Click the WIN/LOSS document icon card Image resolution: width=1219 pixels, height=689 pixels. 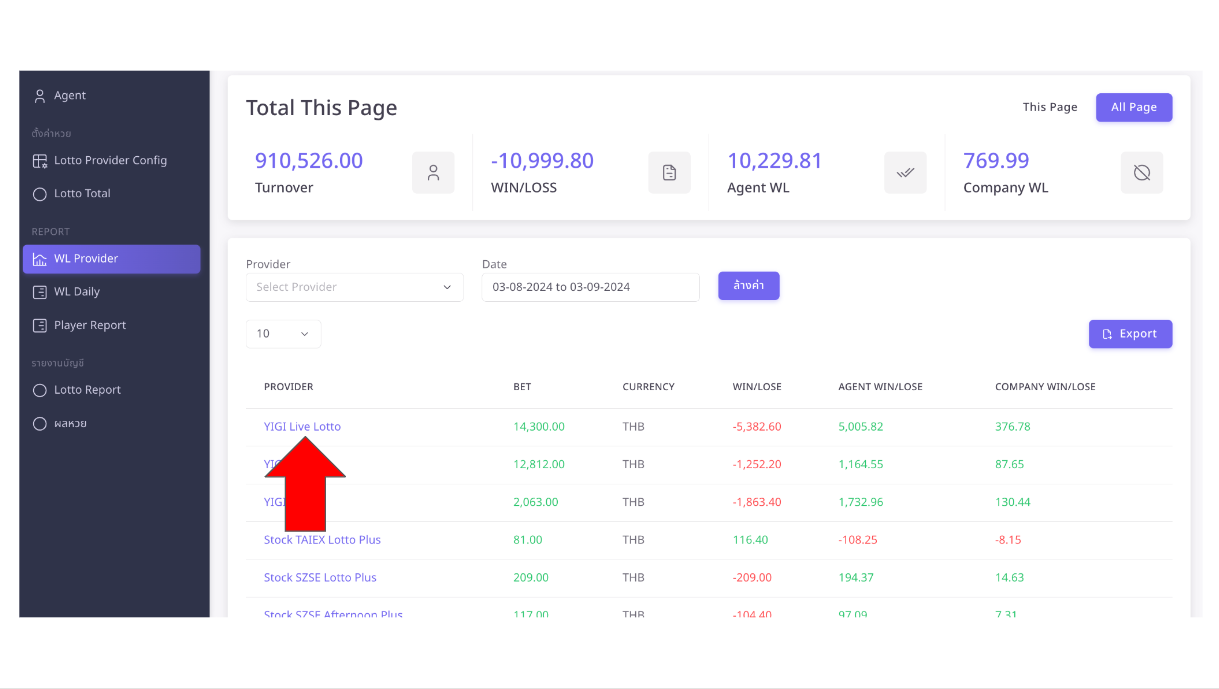click(x=669, y=173)
